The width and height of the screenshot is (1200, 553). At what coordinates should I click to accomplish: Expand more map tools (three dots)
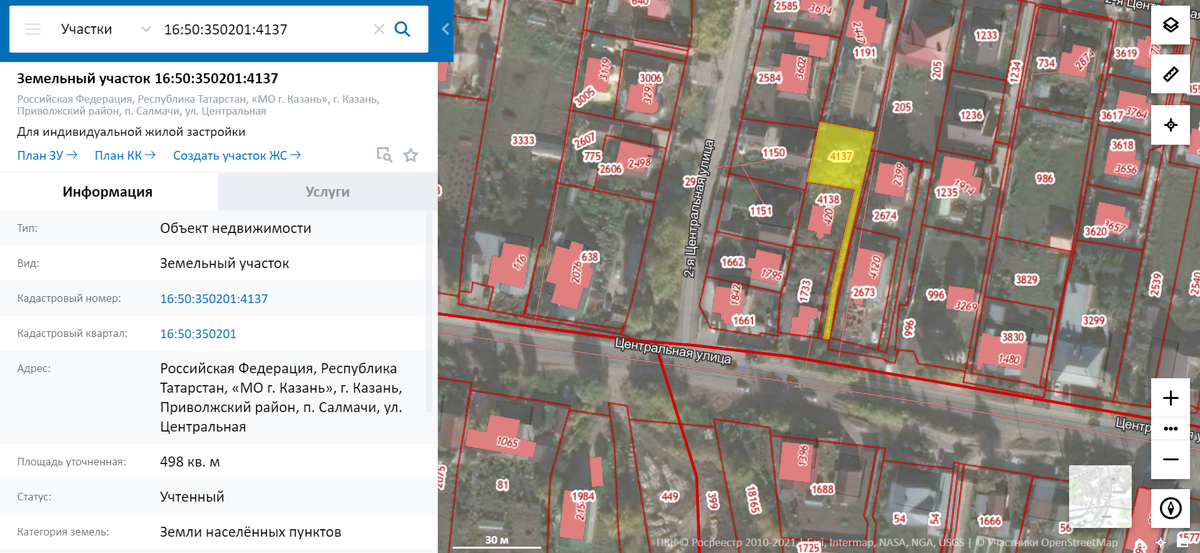tap(1170, 428)
